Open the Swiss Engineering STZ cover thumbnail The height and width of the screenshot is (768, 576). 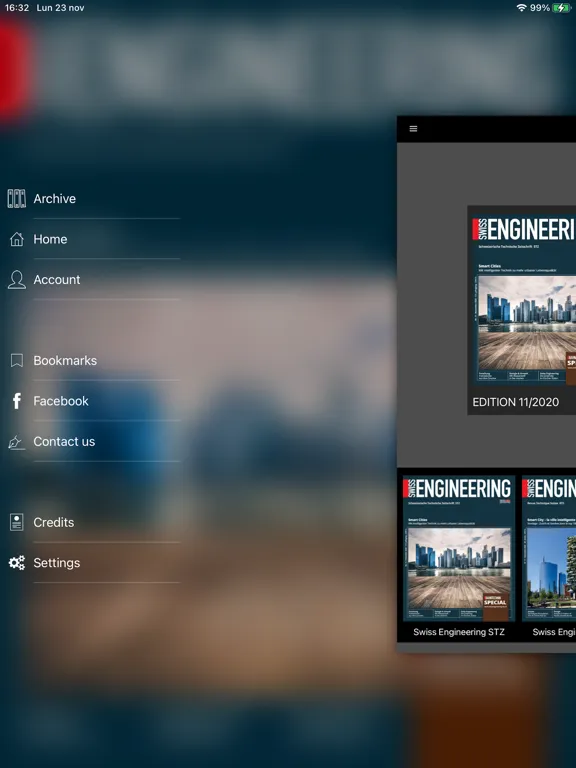pyautogui.click(x=458, y=548)
